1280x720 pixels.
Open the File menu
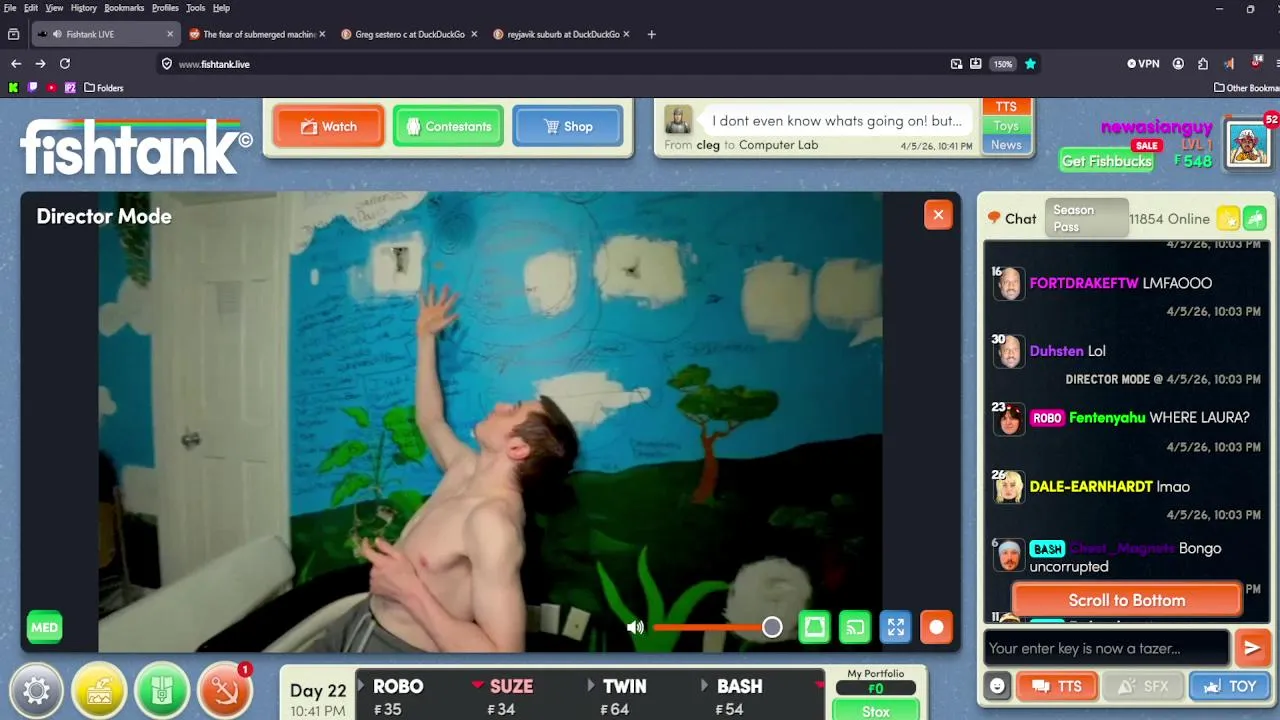(10, 8)
